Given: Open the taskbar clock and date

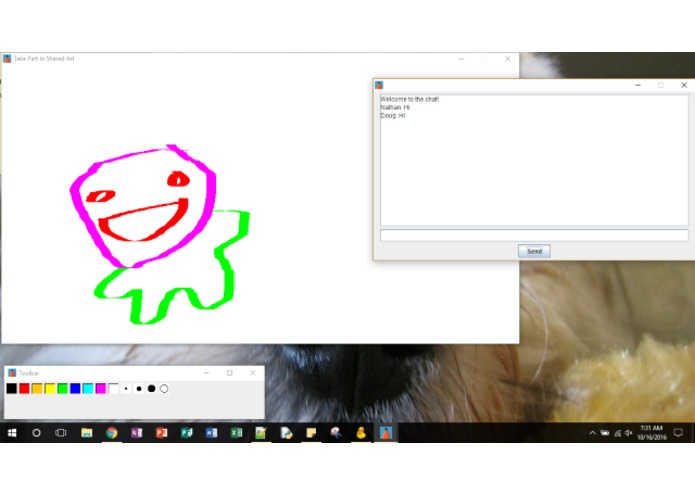Looking at the screenshot, I should click(x=652, y=432).
